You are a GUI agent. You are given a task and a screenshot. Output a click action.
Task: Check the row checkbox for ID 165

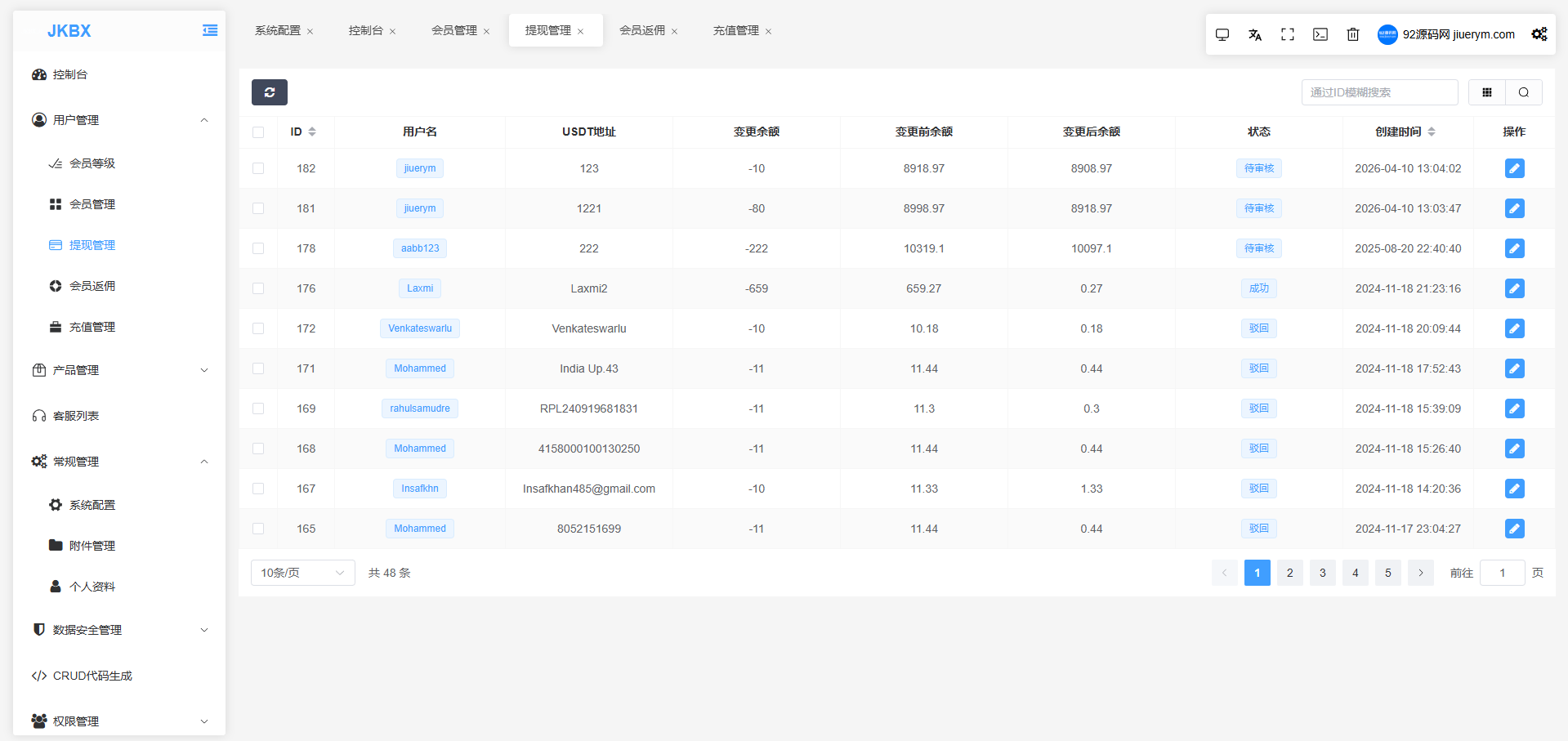click(258, 529)
